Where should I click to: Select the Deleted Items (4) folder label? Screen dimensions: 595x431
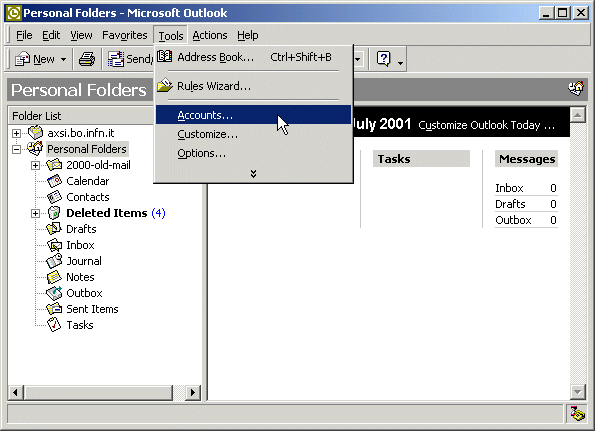pos(116,213)
